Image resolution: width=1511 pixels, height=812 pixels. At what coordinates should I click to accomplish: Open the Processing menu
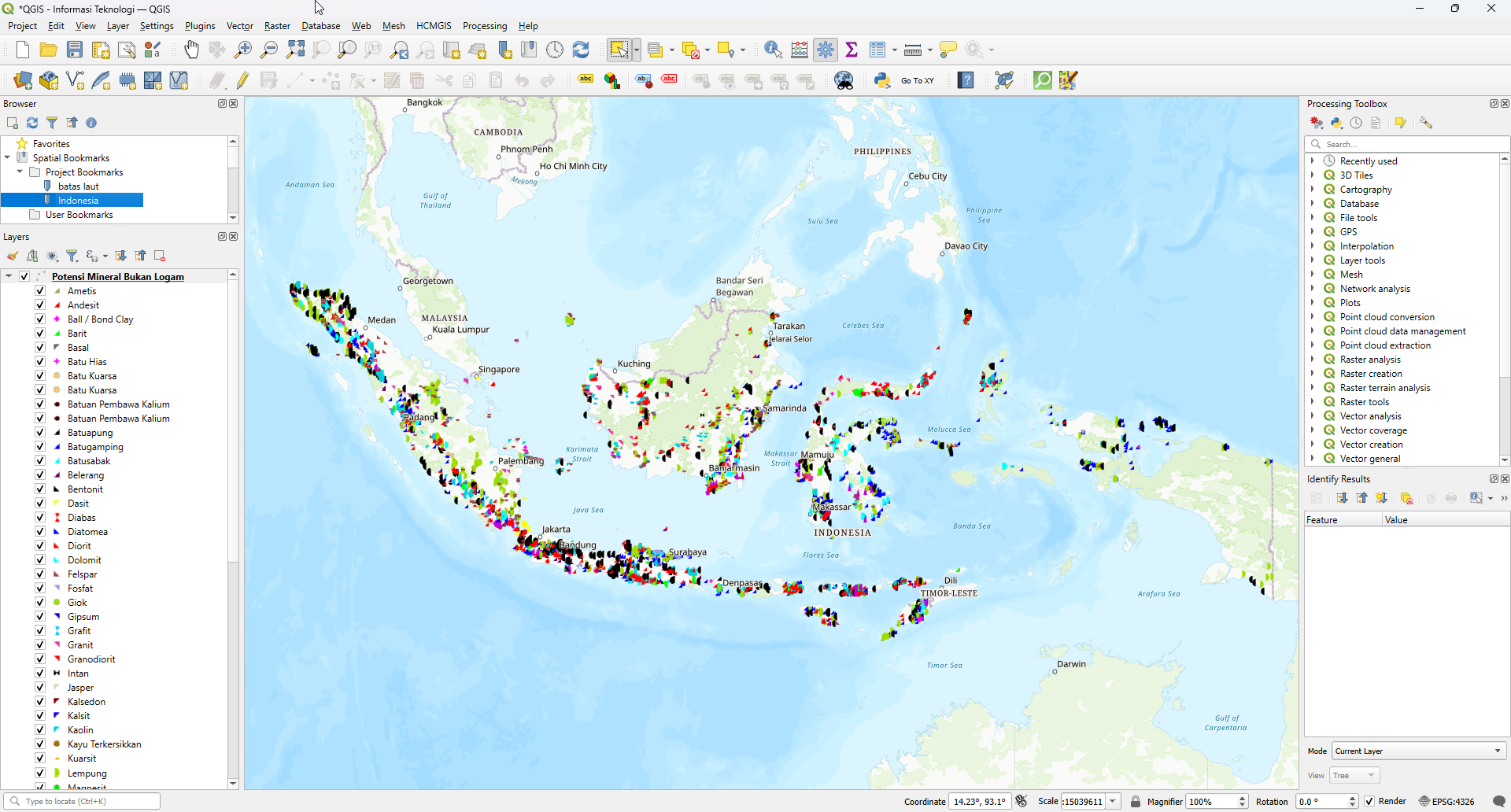point(484,26)
